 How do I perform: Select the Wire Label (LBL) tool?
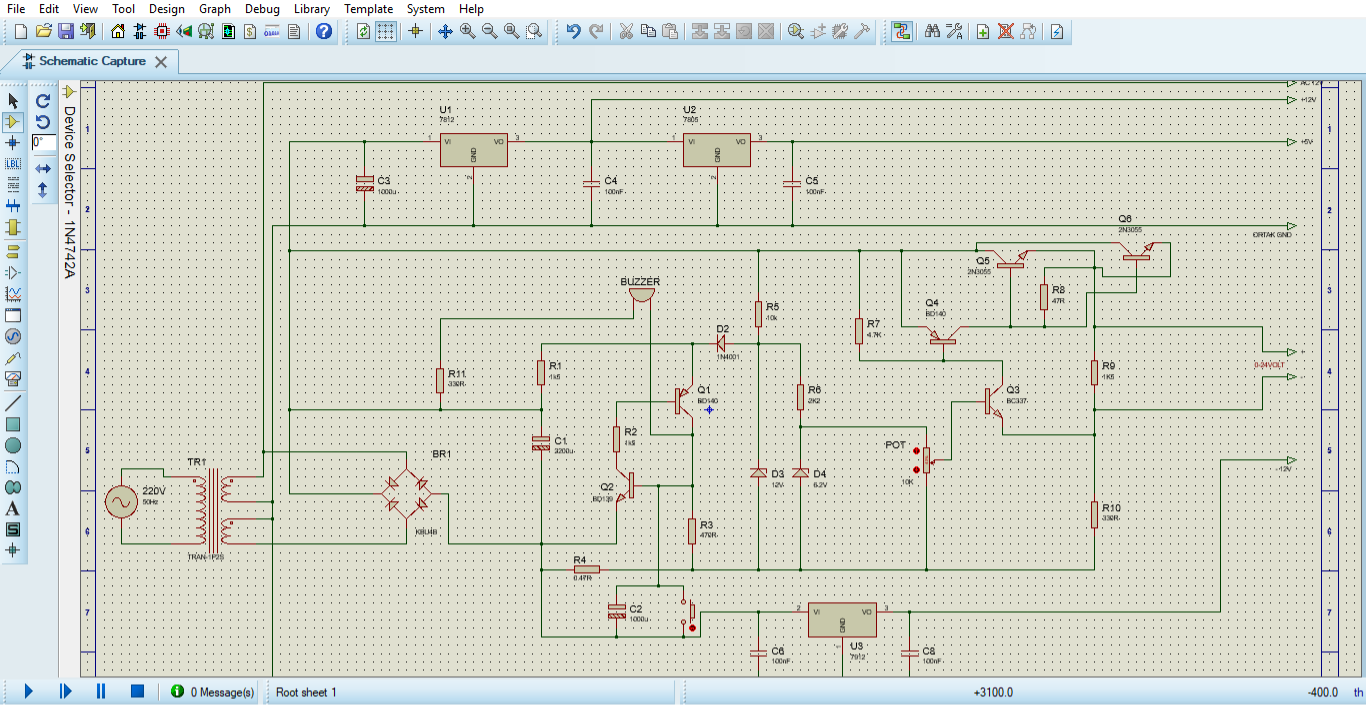pyautogui.click(x=13, y=164)
